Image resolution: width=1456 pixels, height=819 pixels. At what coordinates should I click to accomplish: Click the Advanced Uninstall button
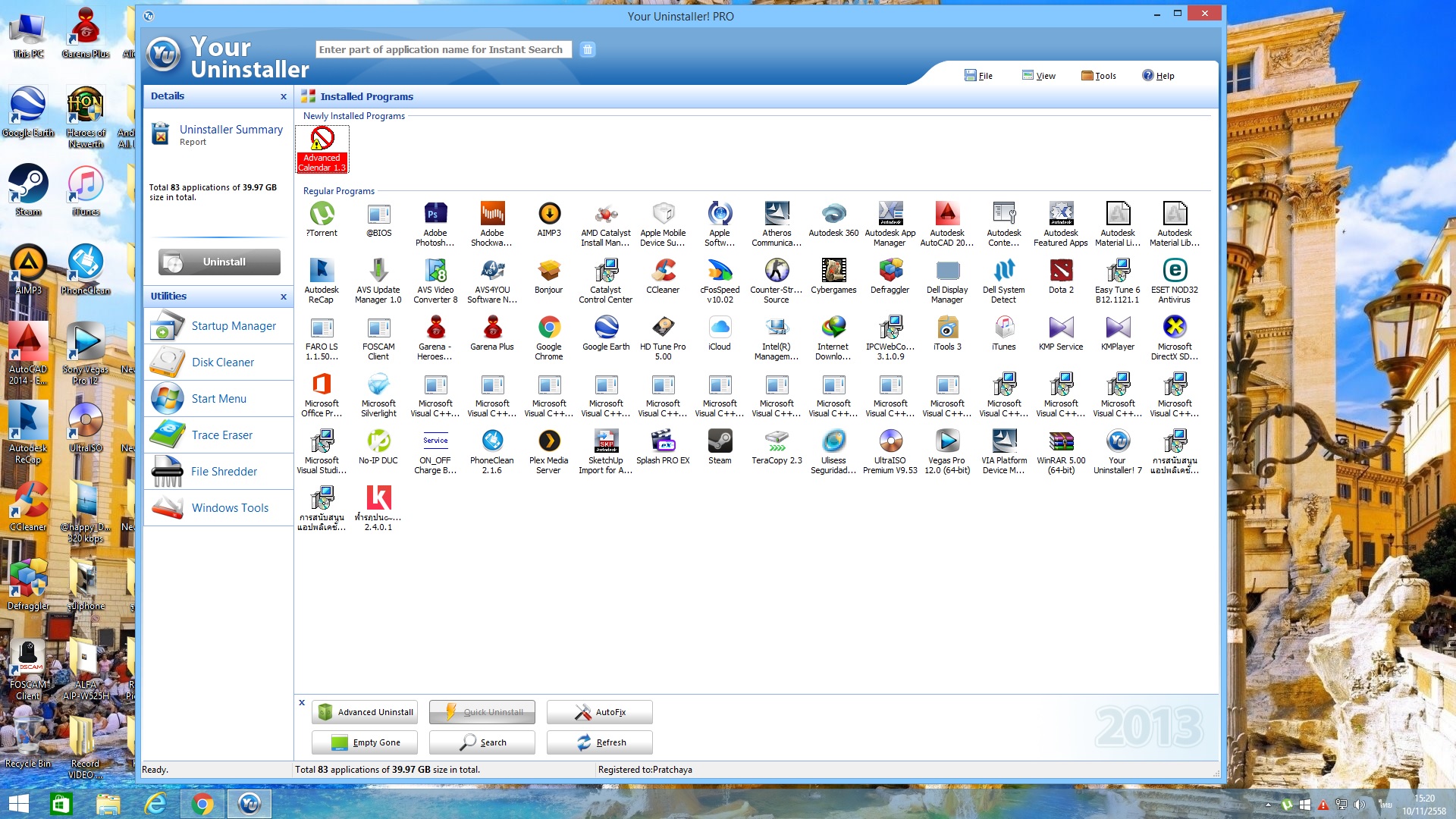[x=365, y=712]
